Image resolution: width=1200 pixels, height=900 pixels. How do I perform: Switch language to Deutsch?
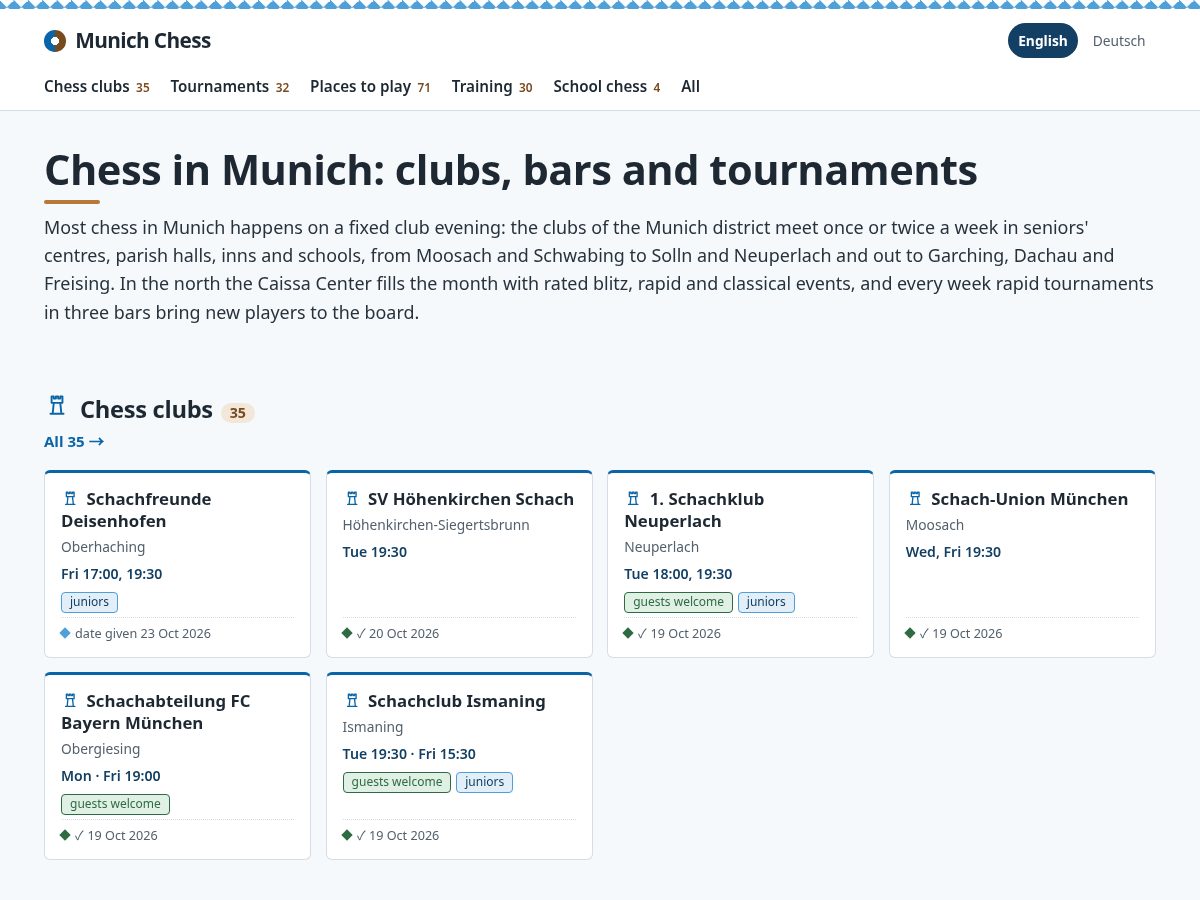click(1119, 41)
